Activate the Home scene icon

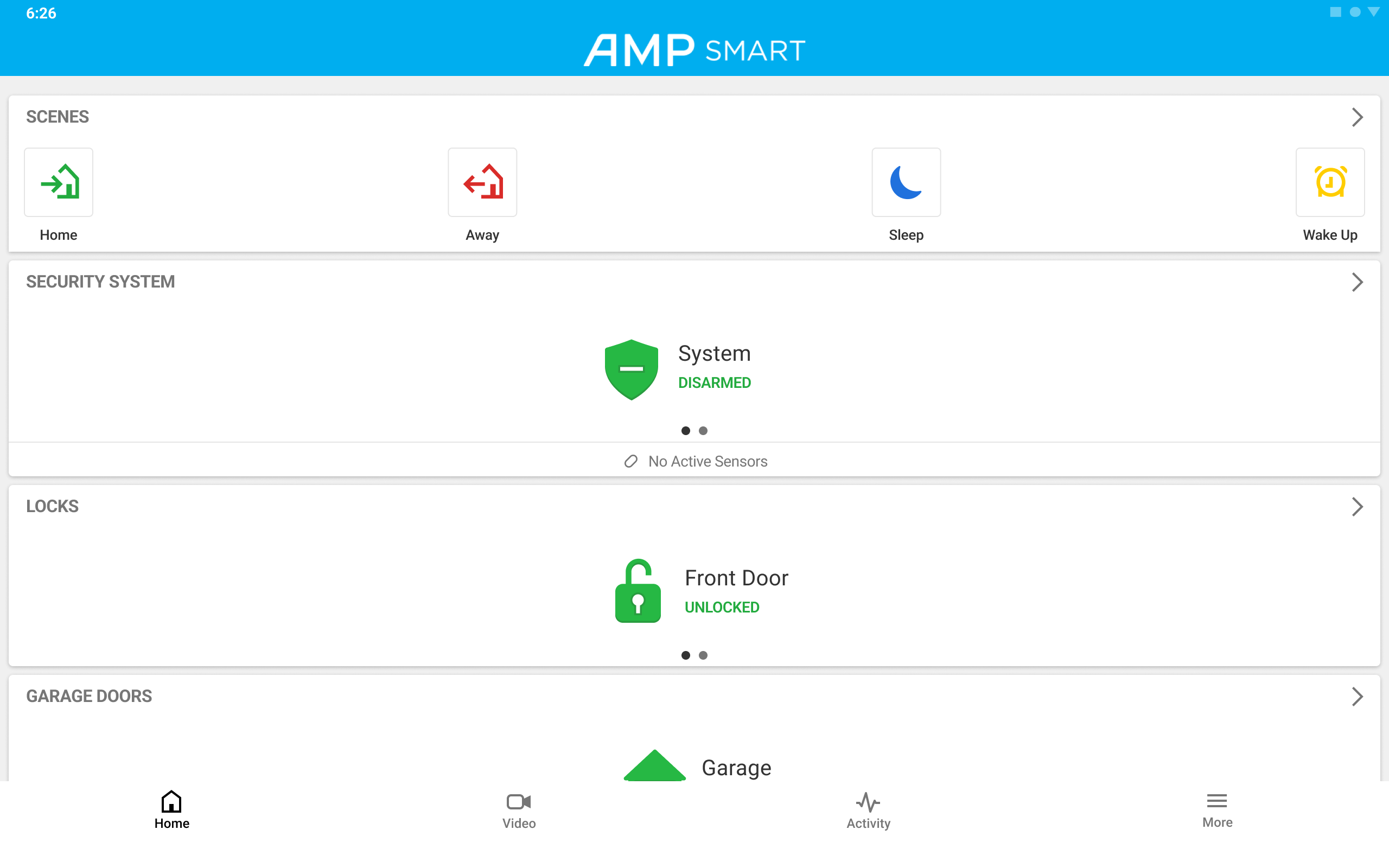(x=59, y=182)
